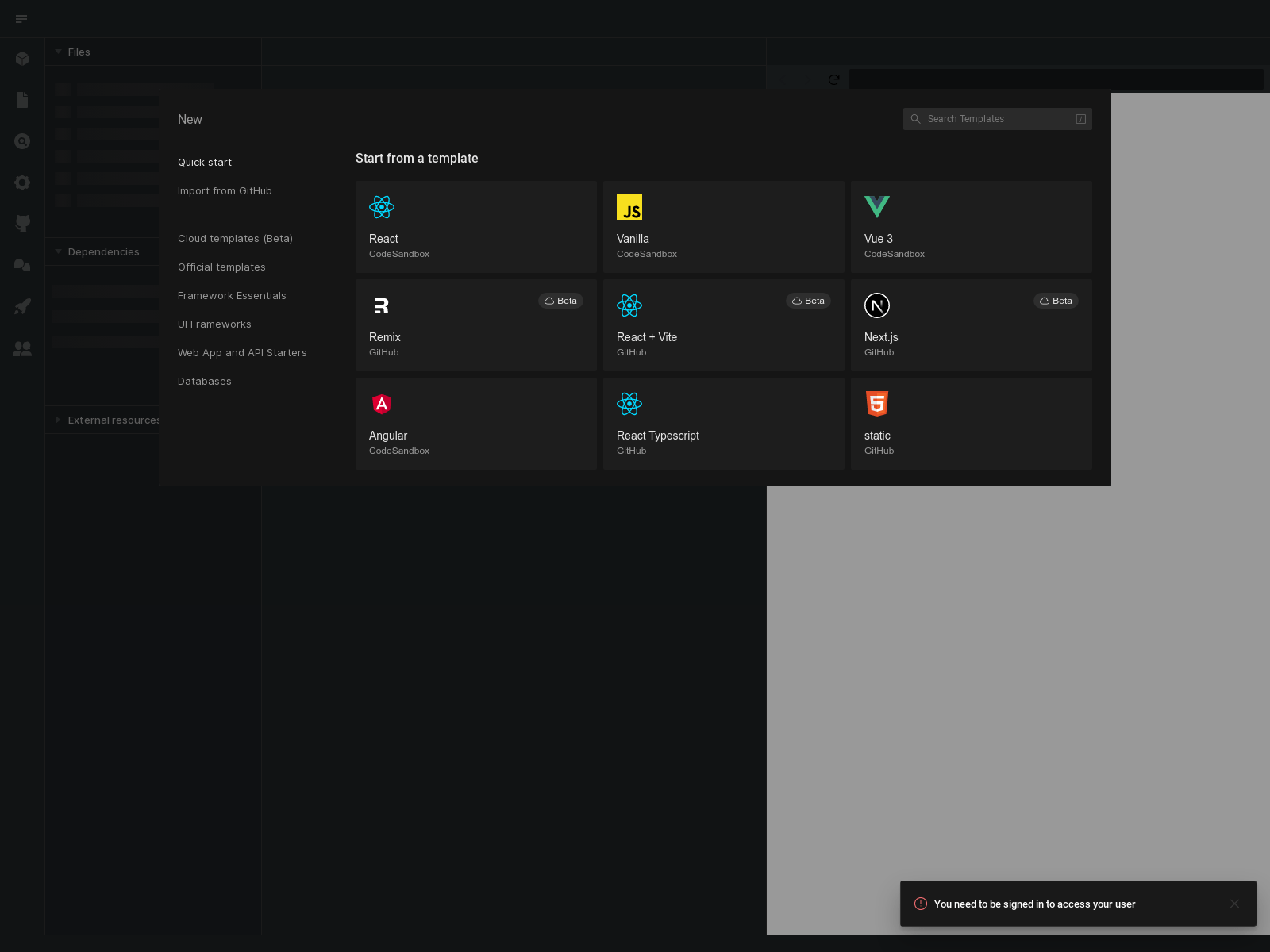Click the Next.js logo icon

point(877,305)
